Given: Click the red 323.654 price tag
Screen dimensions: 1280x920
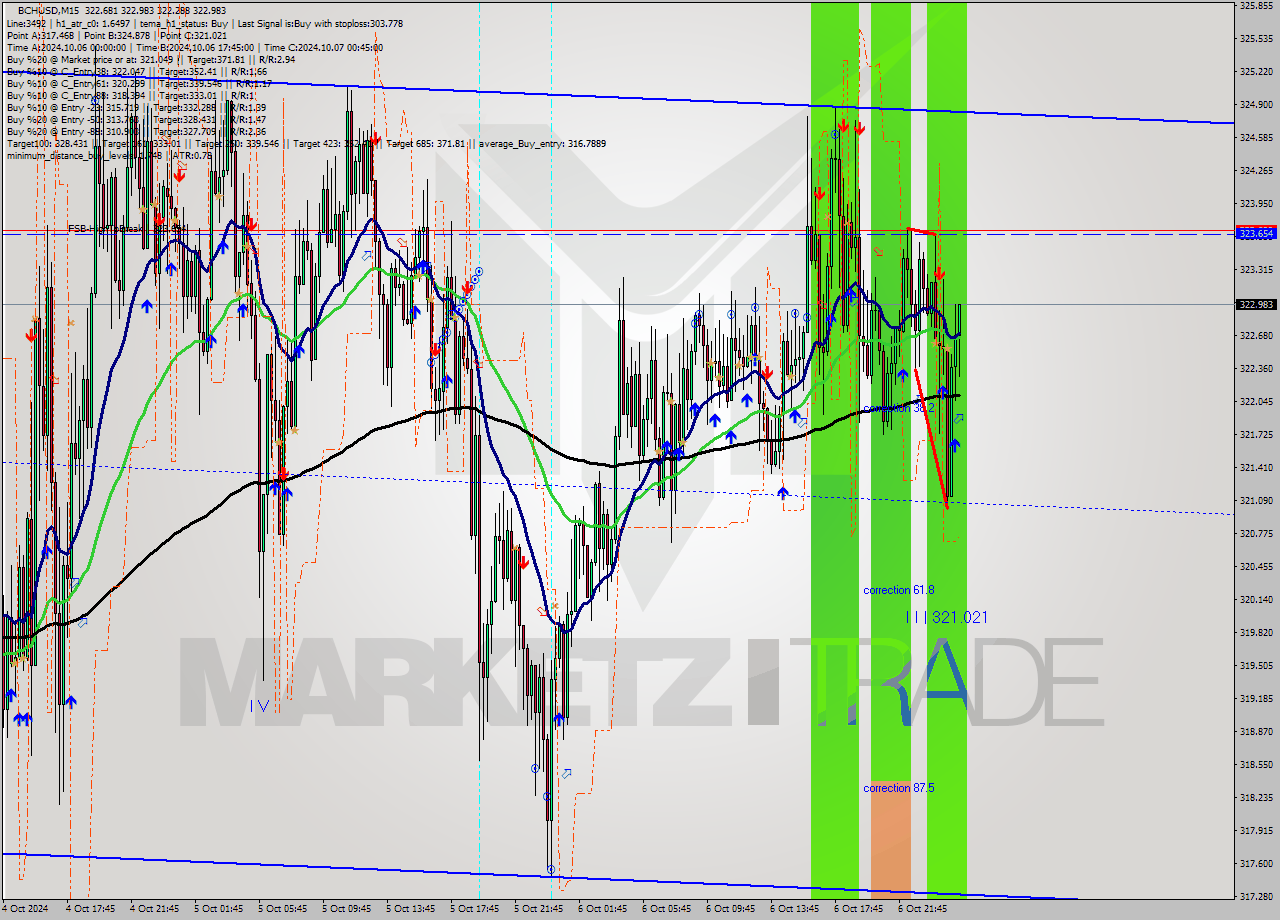Looking at the screenshot, I should (1256, 233).
